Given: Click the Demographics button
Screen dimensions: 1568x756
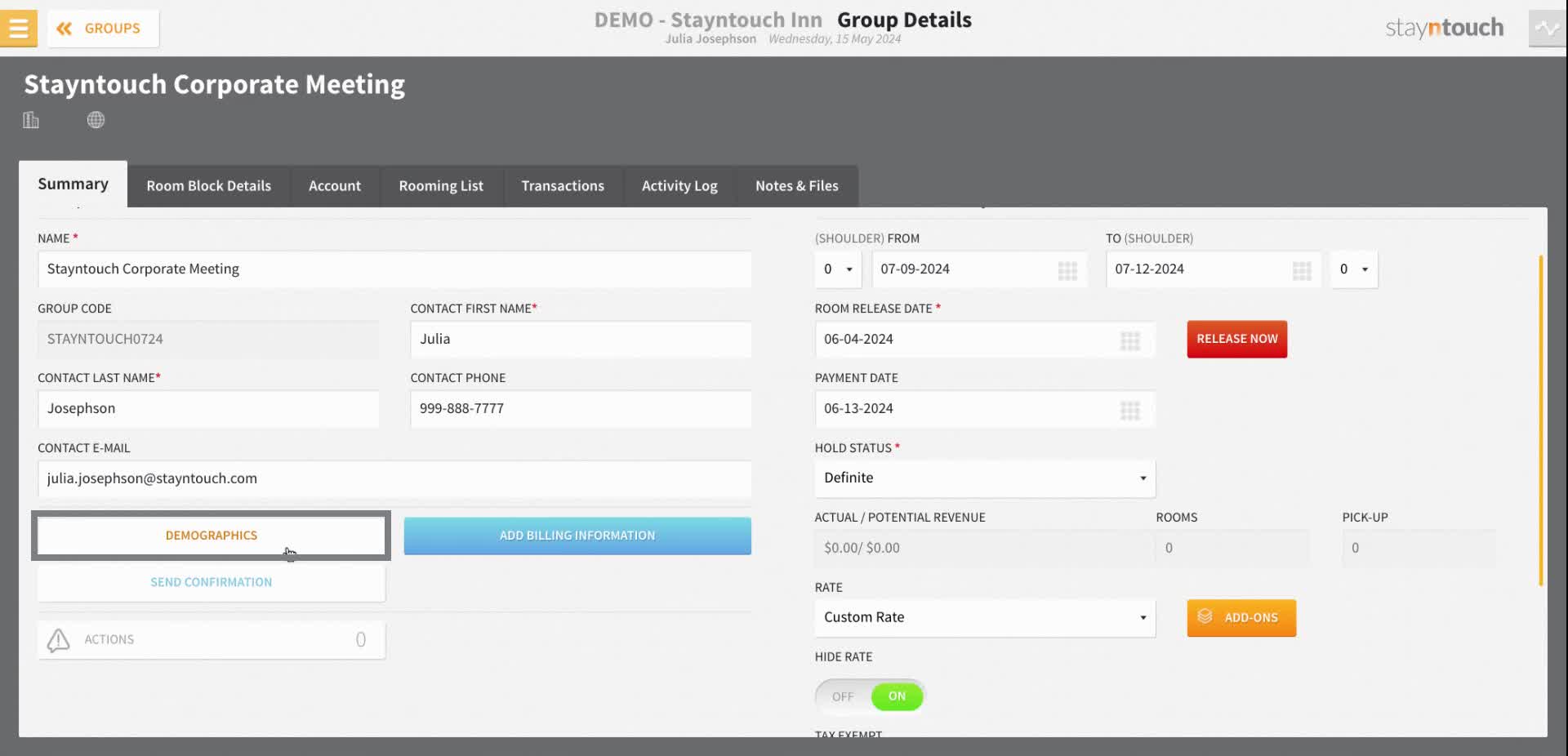Looking at the screenshot, I should pos(212,536).
